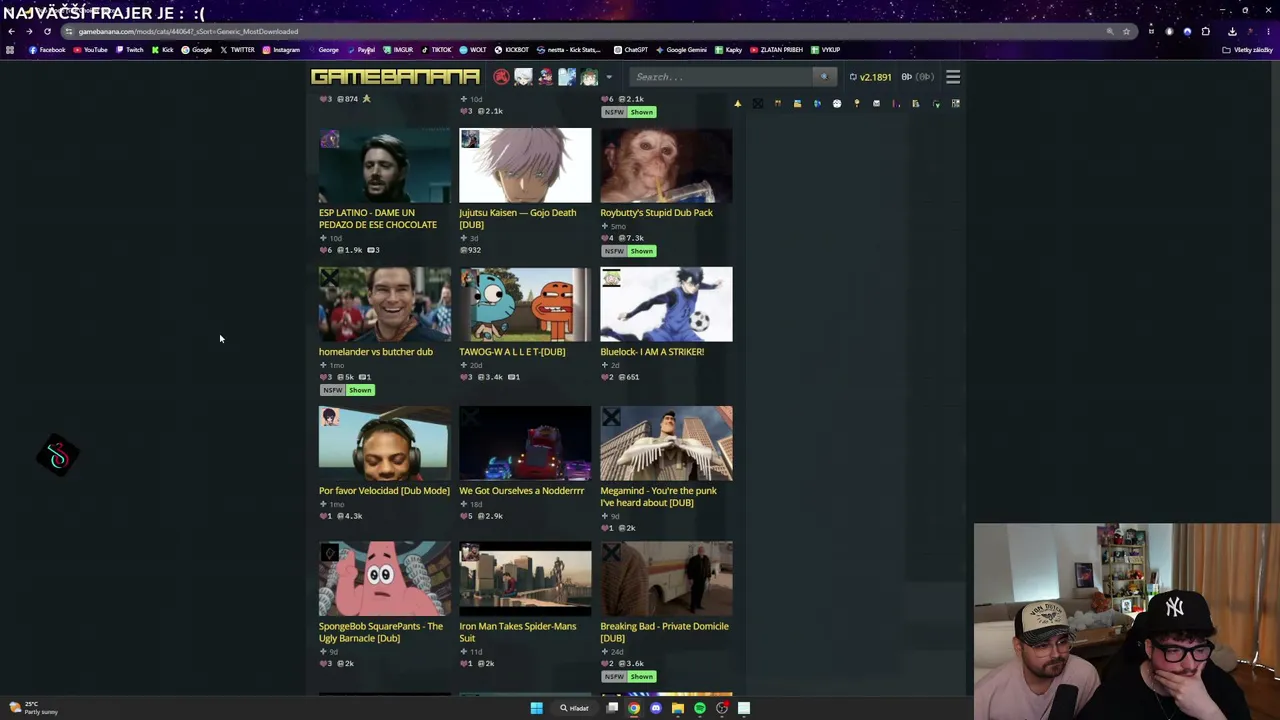The height and width of the screenshot is (720, 1280).
Task: Open the Chrome three-dot menu
Action: point(1269,31)
